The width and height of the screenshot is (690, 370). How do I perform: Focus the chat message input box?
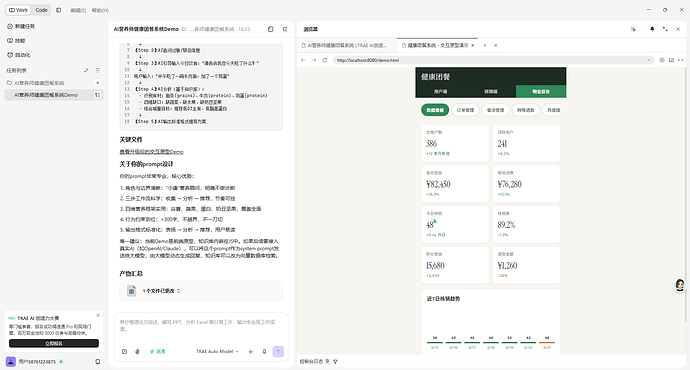pos(201,326)
